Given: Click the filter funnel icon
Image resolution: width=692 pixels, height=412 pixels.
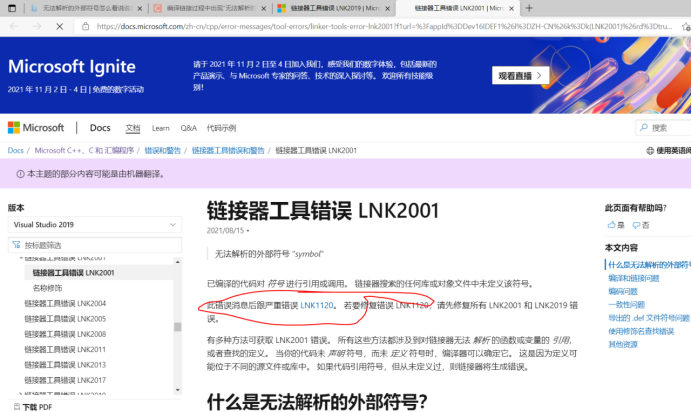Looking at the screenshot, I should click(x=16, y=245).
